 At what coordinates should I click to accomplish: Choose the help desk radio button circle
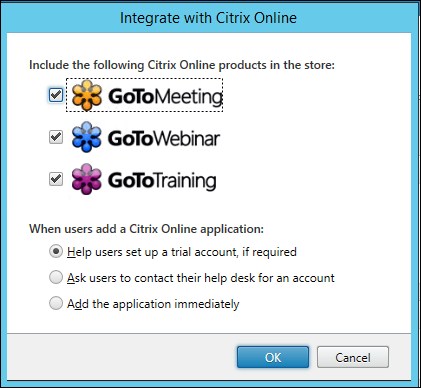click(x=56, y=277)
